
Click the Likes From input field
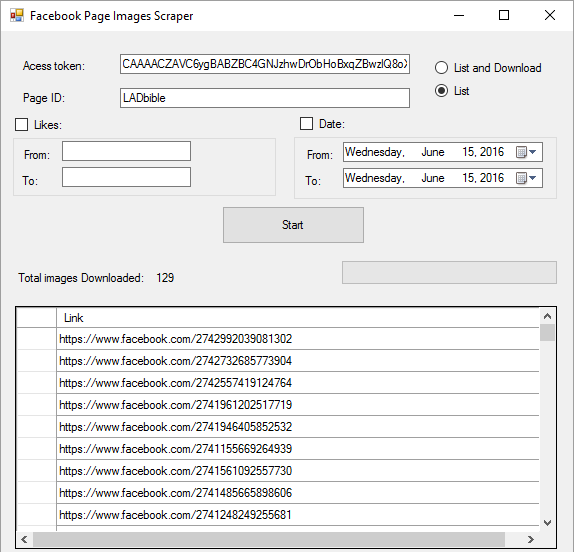[x=126, y=151]
